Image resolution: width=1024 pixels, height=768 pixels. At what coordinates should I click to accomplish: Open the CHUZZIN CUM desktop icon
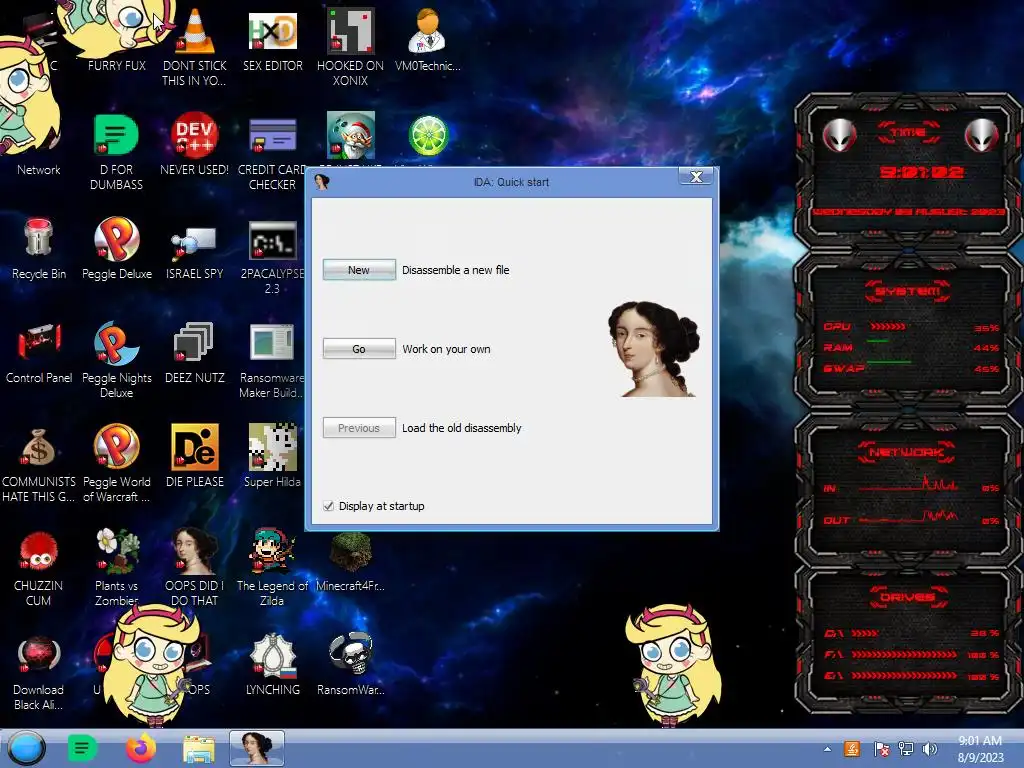[x=39, y=568]
